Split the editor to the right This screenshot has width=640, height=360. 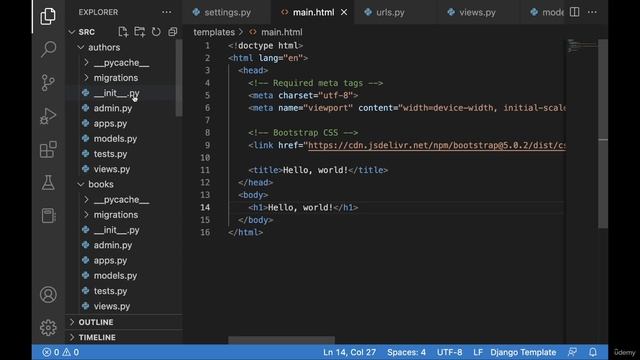574,12
